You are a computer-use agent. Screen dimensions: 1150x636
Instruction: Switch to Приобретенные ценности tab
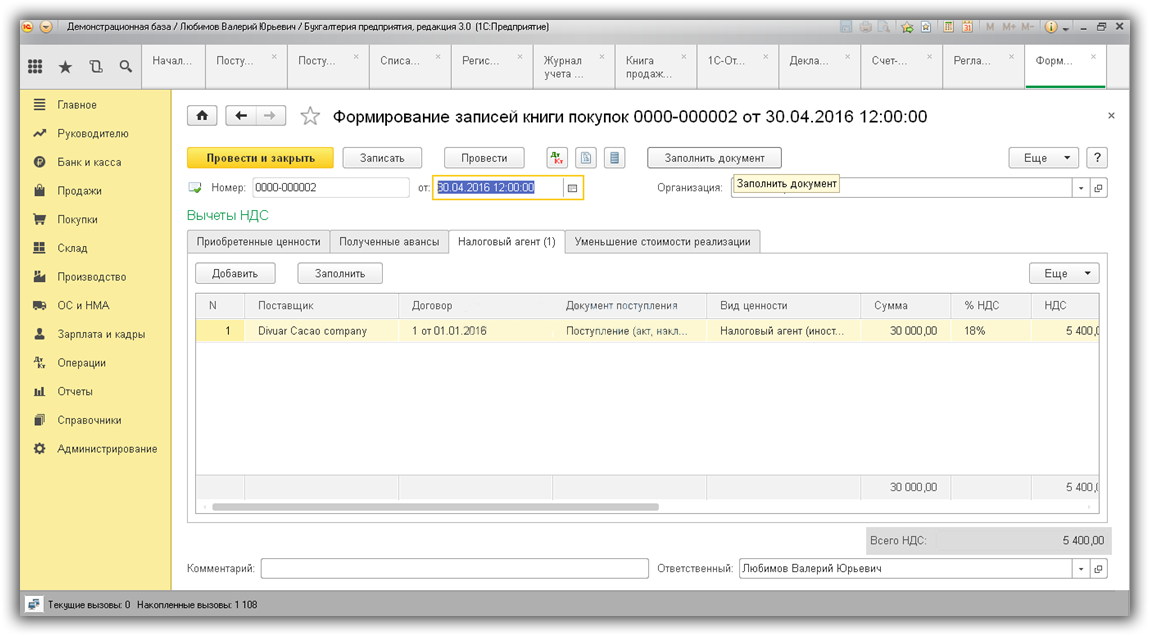pyautogui.click(x=258, y=242)
